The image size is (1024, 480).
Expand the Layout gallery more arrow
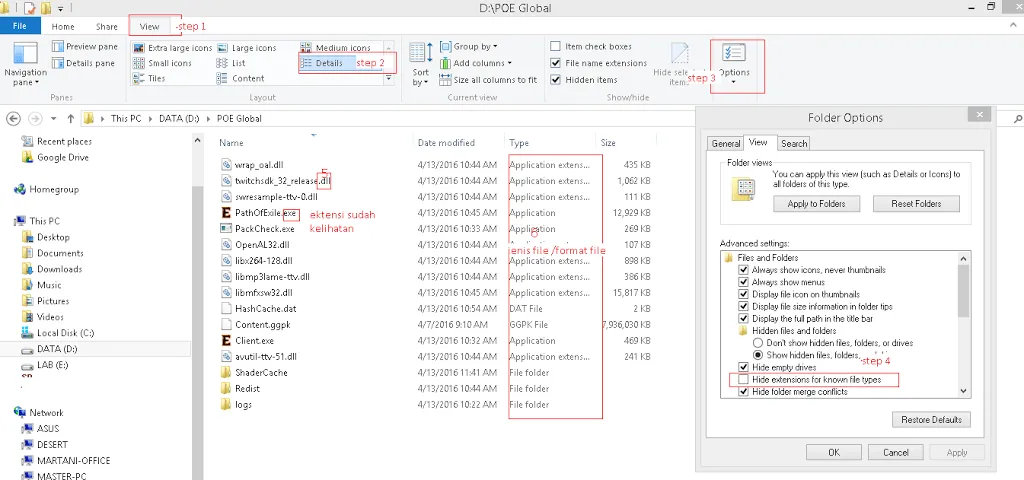389,78
